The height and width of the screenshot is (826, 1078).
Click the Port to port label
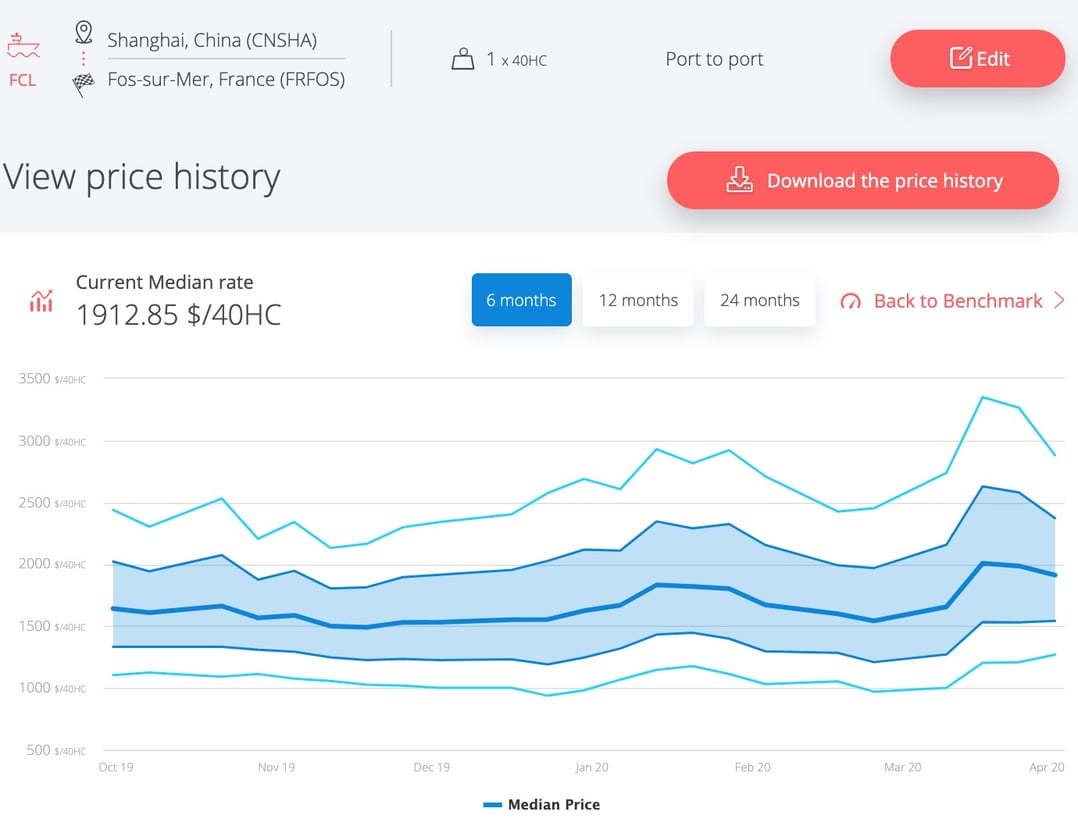714,59
